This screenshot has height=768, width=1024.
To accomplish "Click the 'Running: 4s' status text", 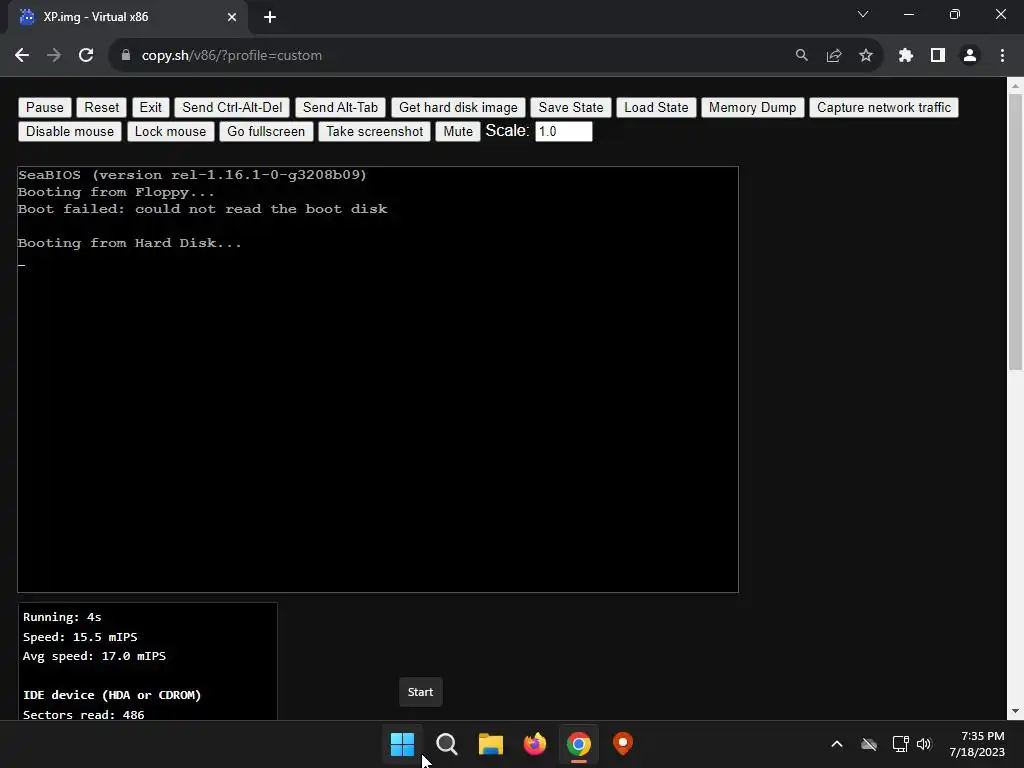I will 62,617.
